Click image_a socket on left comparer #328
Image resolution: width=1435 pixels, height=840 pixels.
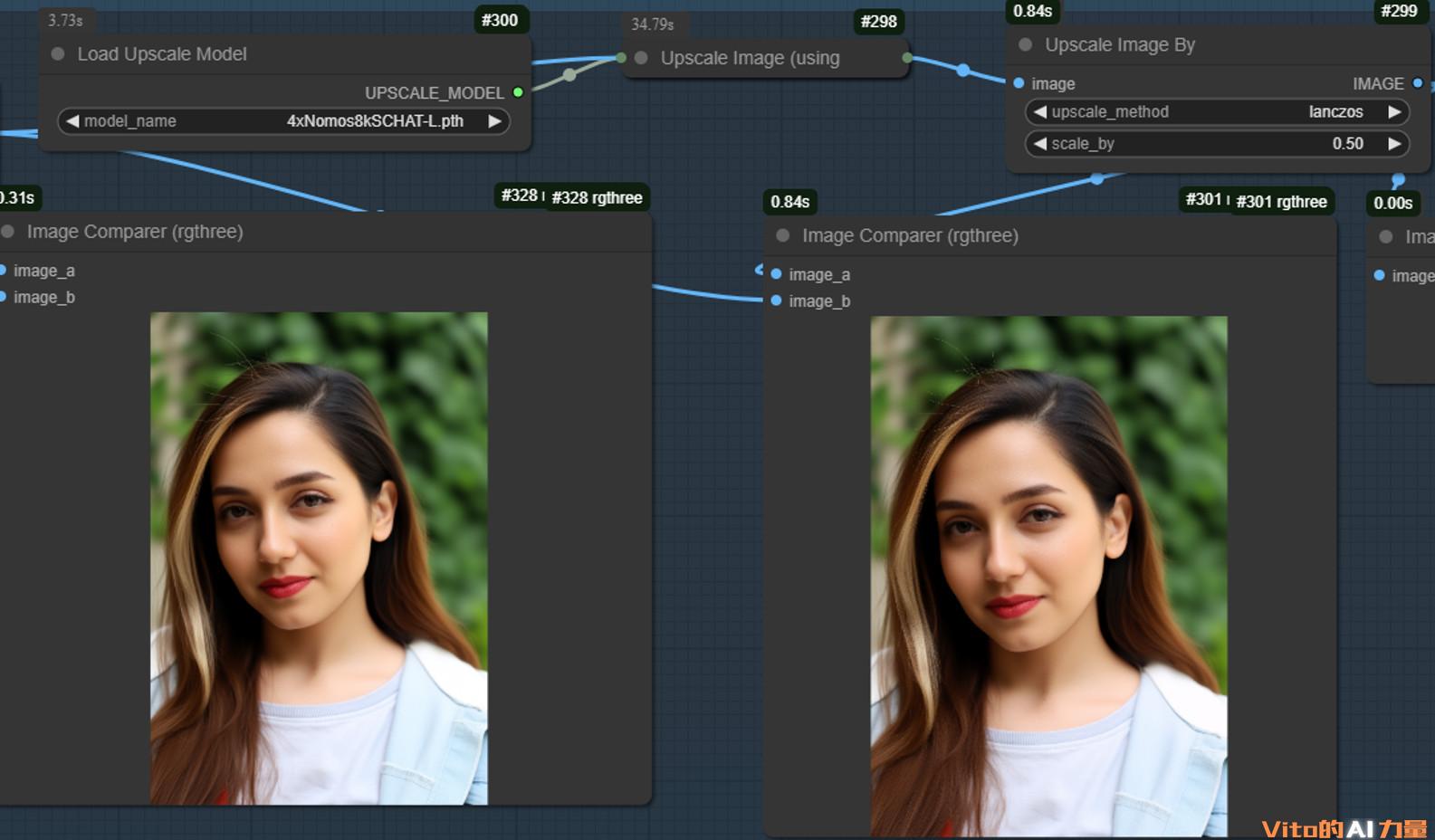point(3,271)
